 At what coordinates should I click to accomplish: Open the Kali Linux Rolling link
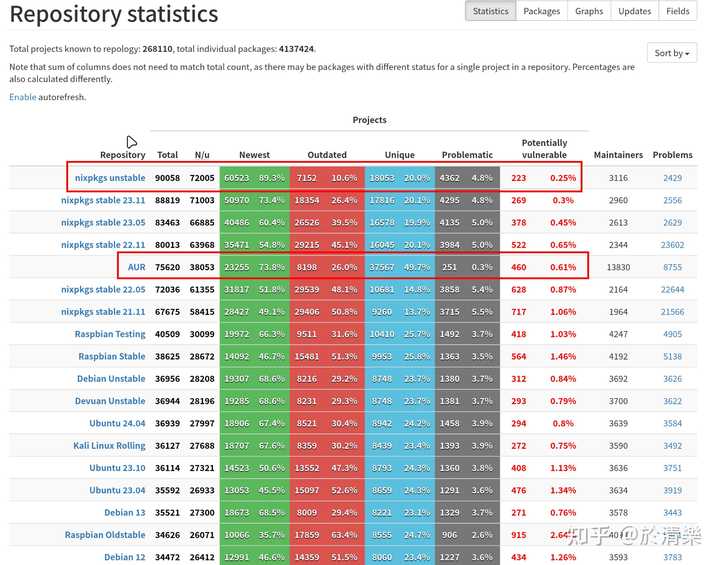coord(109,446)
